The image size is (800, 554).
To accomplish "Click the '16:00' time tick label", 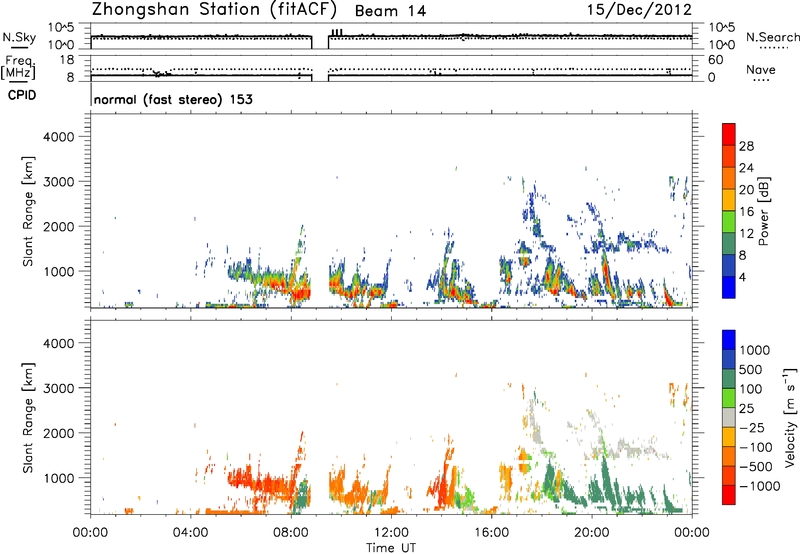I will coord(491,533).
